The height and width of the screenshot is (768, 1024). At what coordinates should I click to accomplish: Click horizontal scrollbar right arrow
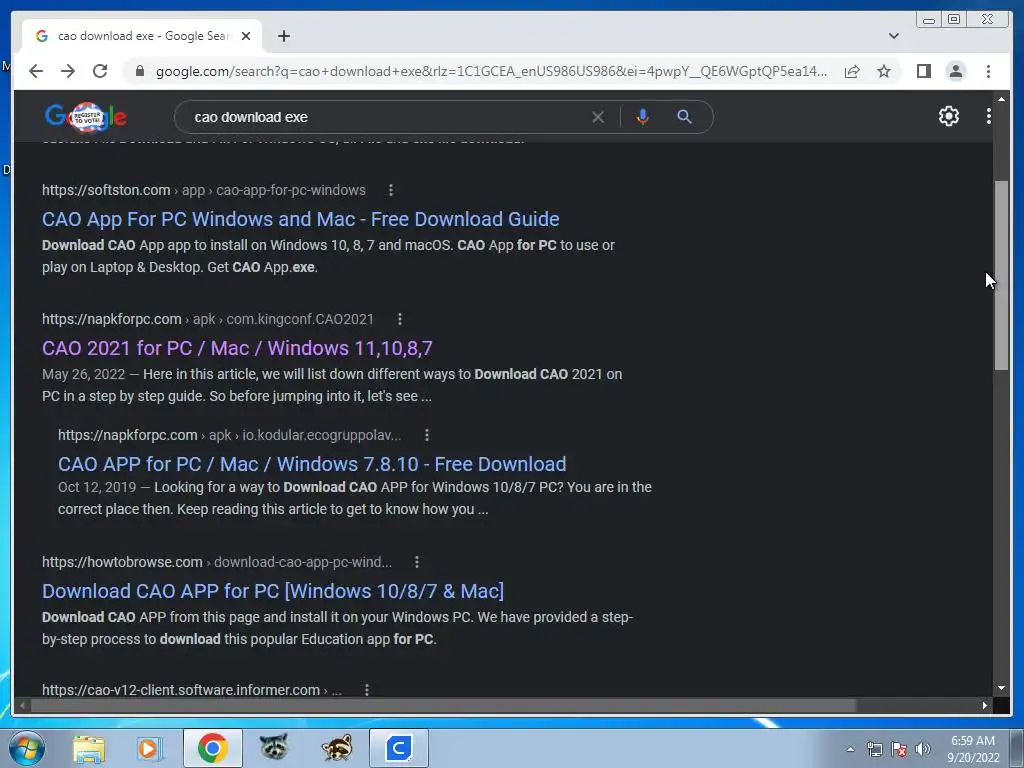pyautogui.click(x=985, y=705)
